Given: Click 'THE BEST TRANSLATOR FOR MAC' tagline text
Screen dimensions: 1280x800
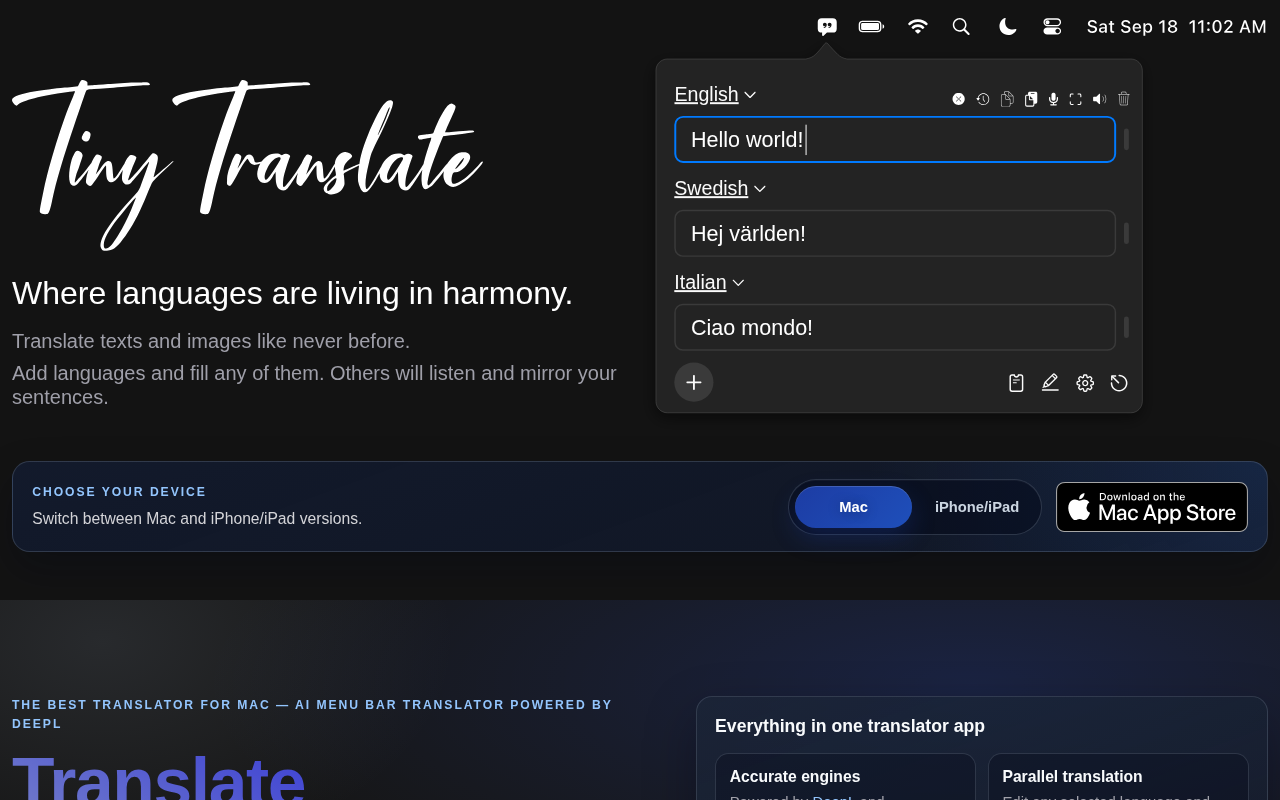Looking at the screenshot, I should click(x=141, y=705).
